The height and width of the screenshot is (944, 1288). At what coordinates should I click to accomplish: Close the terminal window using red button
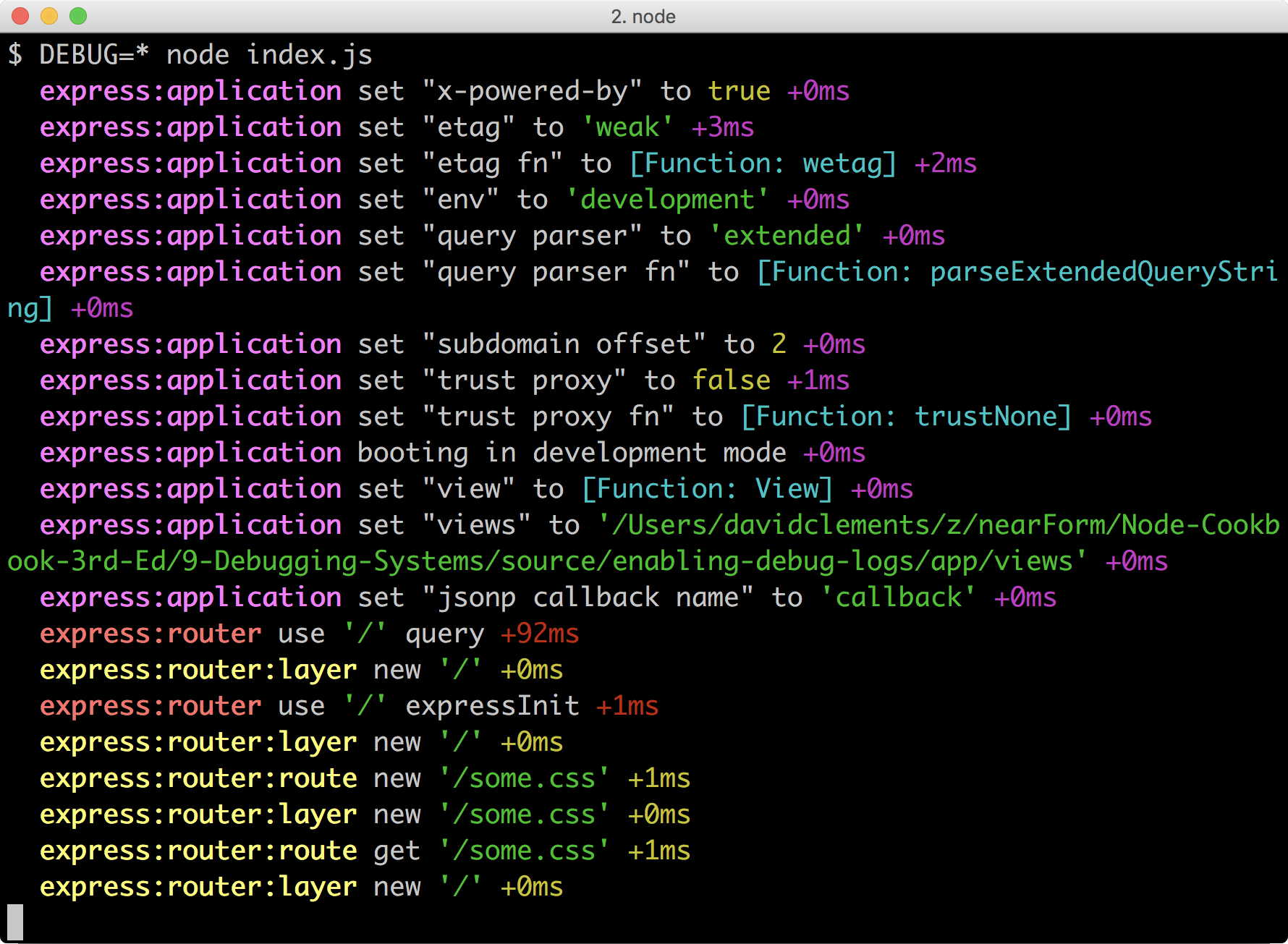20,16
